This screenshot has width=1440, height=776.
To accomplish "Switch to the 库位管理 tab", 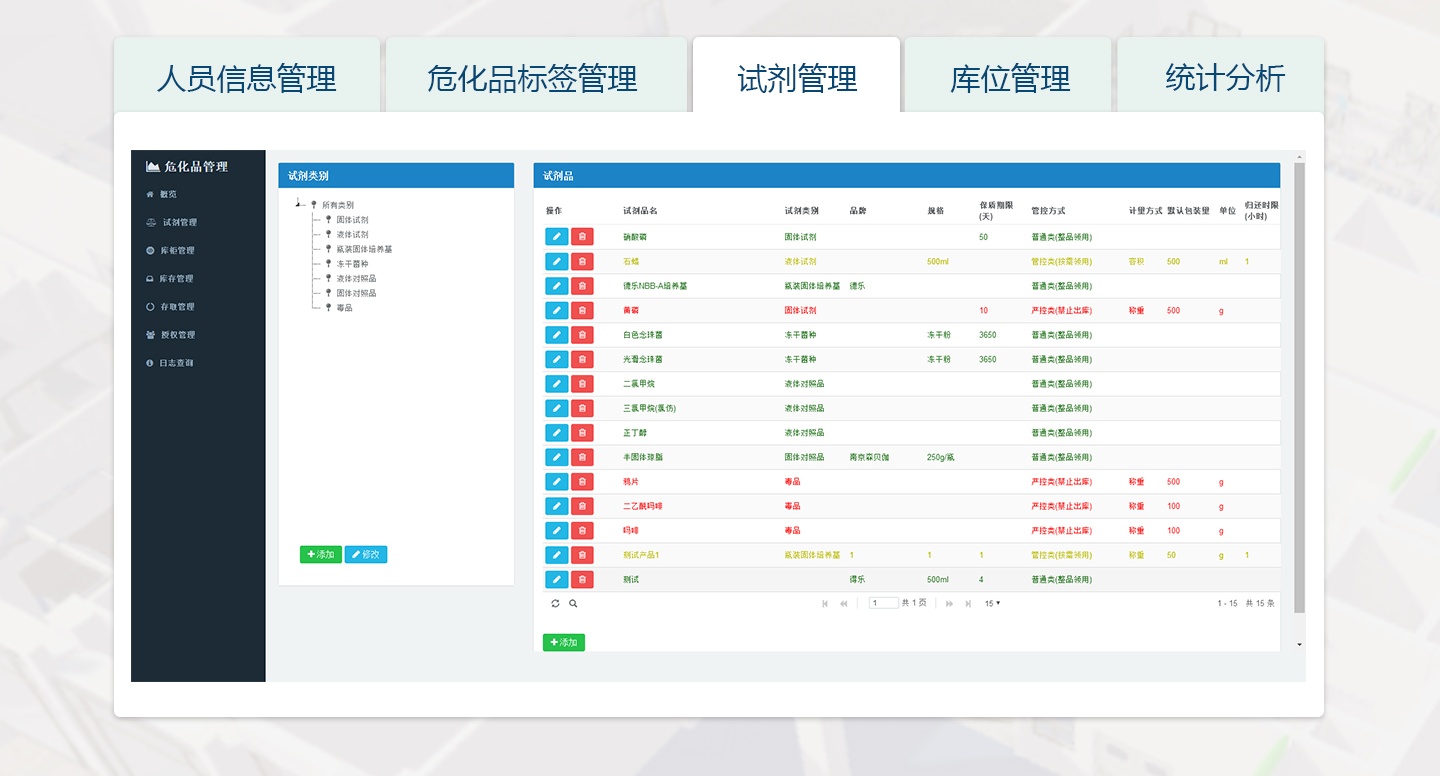I will pos(1008,76).
